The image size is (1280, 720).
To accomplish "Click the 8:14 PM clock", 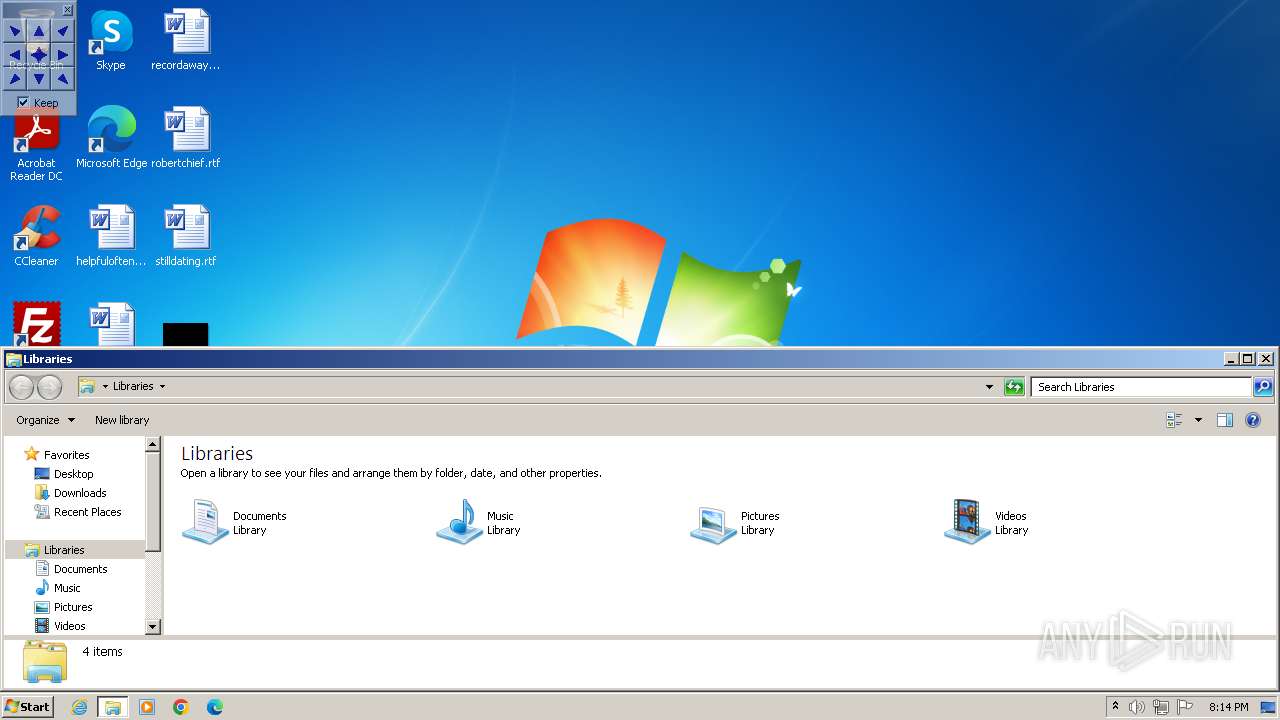I will click(1228, 707).
